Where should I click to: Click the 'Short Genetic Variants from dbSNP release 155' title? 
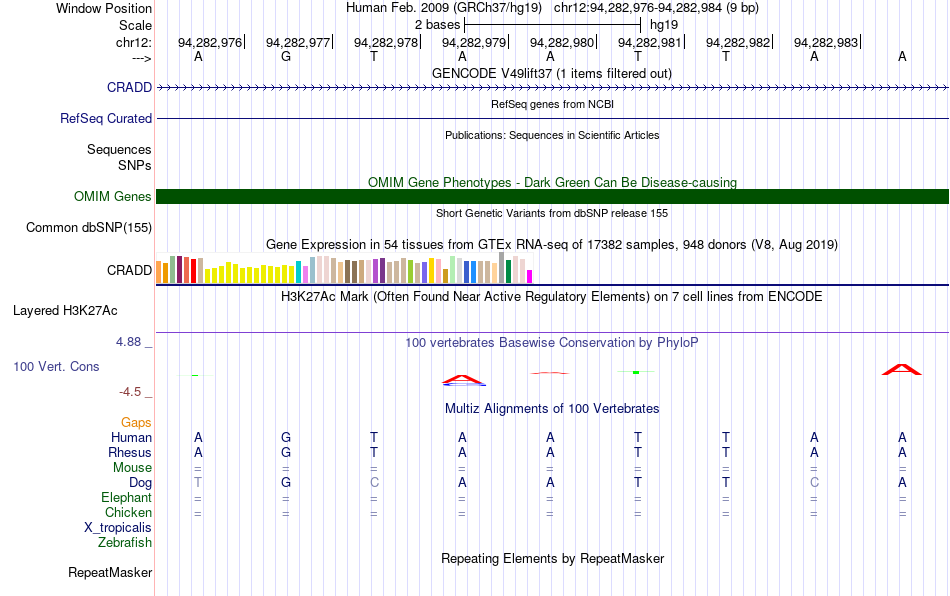552,213
